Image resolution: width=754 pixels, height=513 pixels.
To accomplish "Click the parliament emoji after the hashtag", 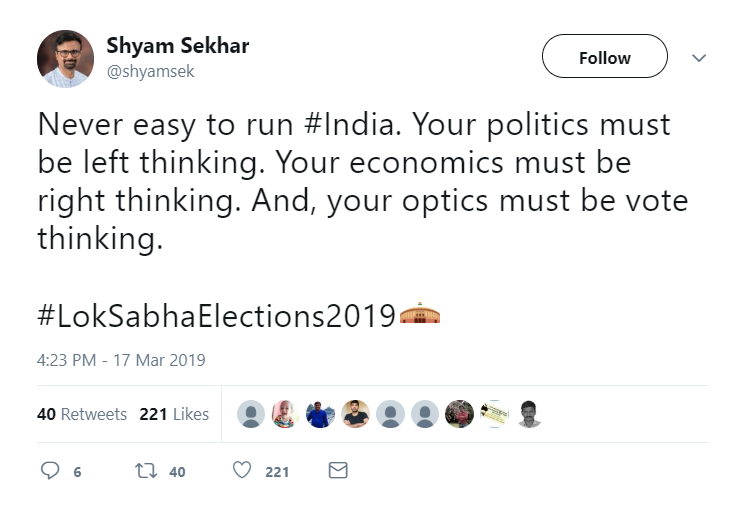I will click(420, 315).
